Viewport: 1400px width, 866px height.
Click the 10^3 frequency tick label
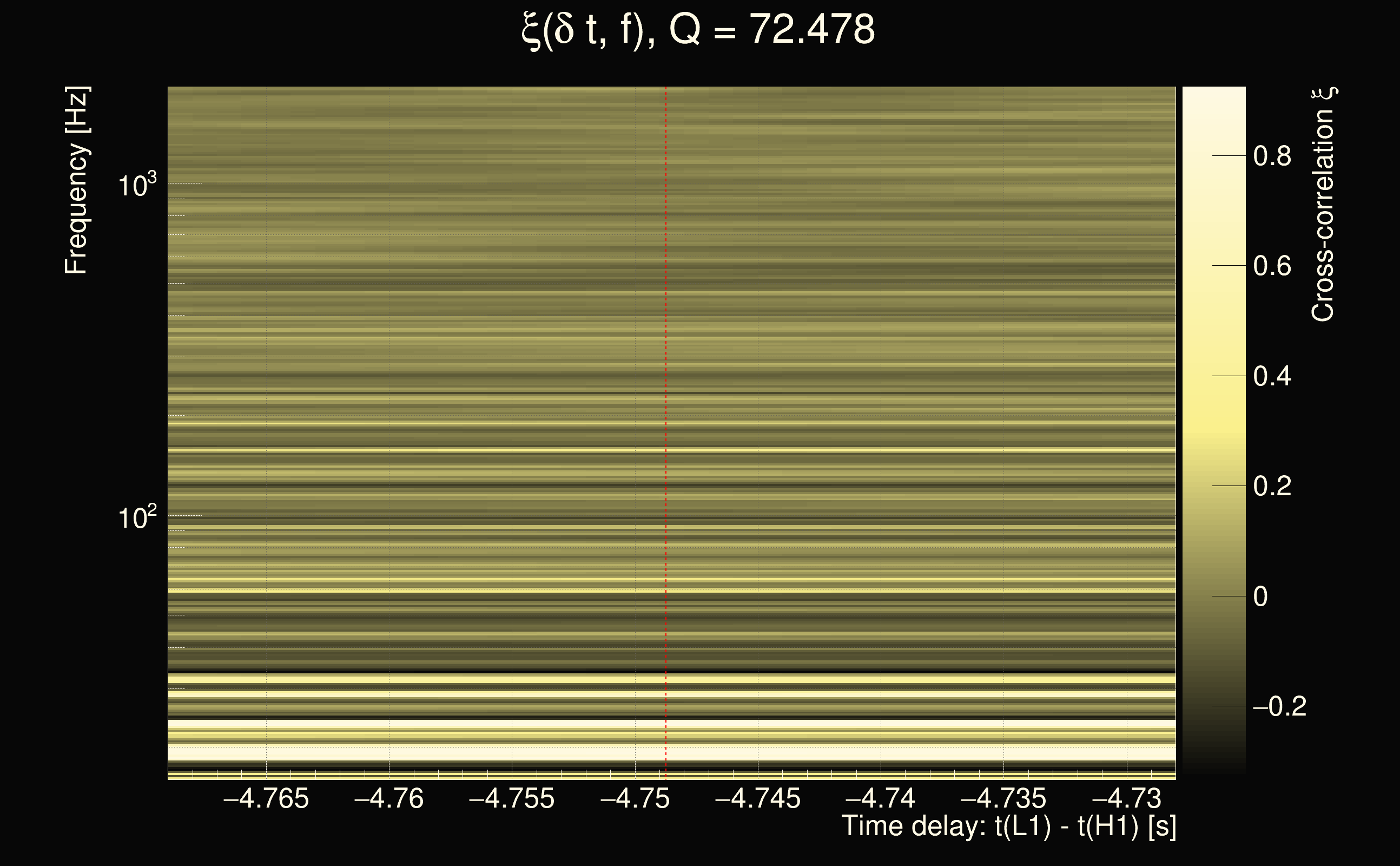pyautogui.click(x=137, y=185)
